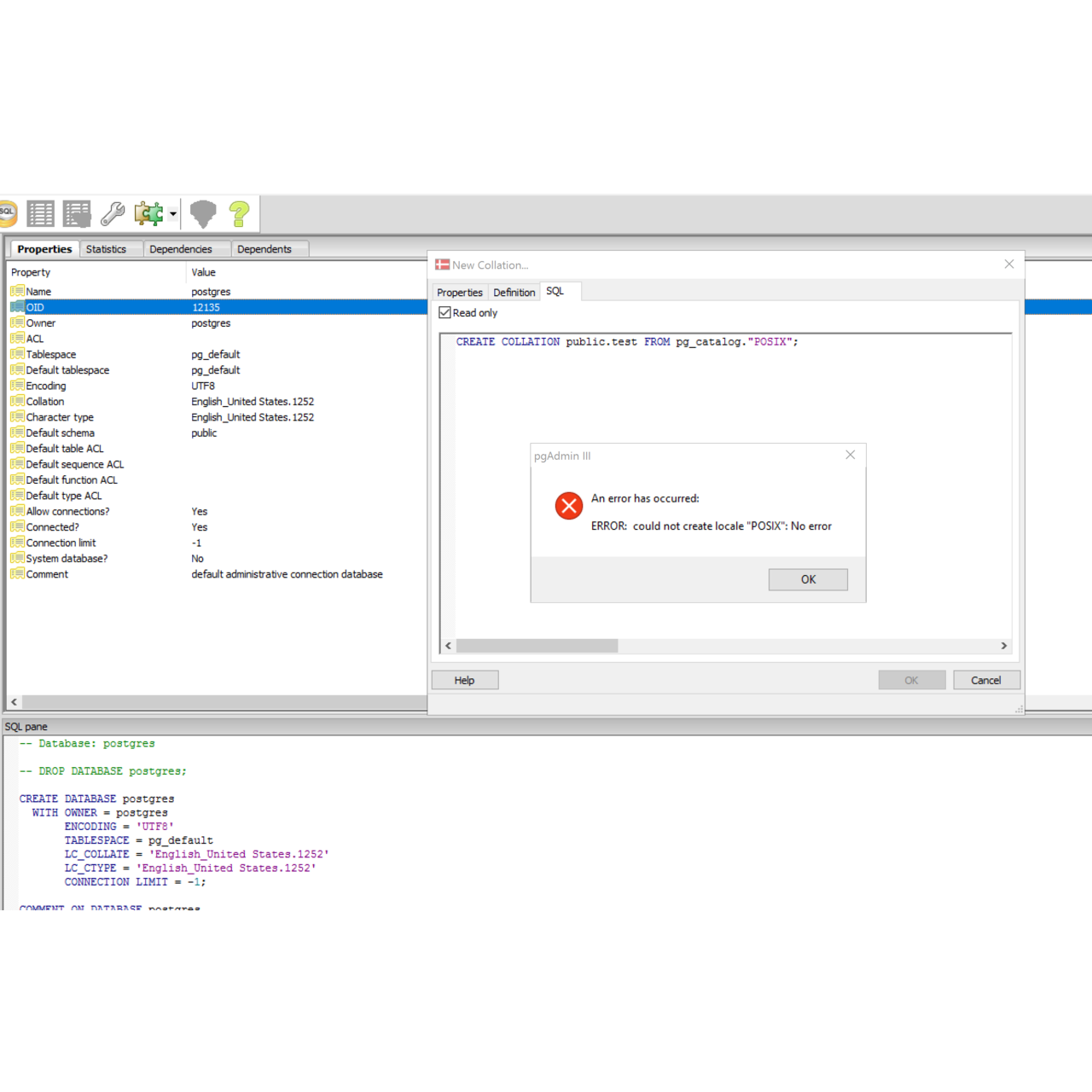Open the Dependencies tab
1092x1092 pixels.
coord(180,249)
